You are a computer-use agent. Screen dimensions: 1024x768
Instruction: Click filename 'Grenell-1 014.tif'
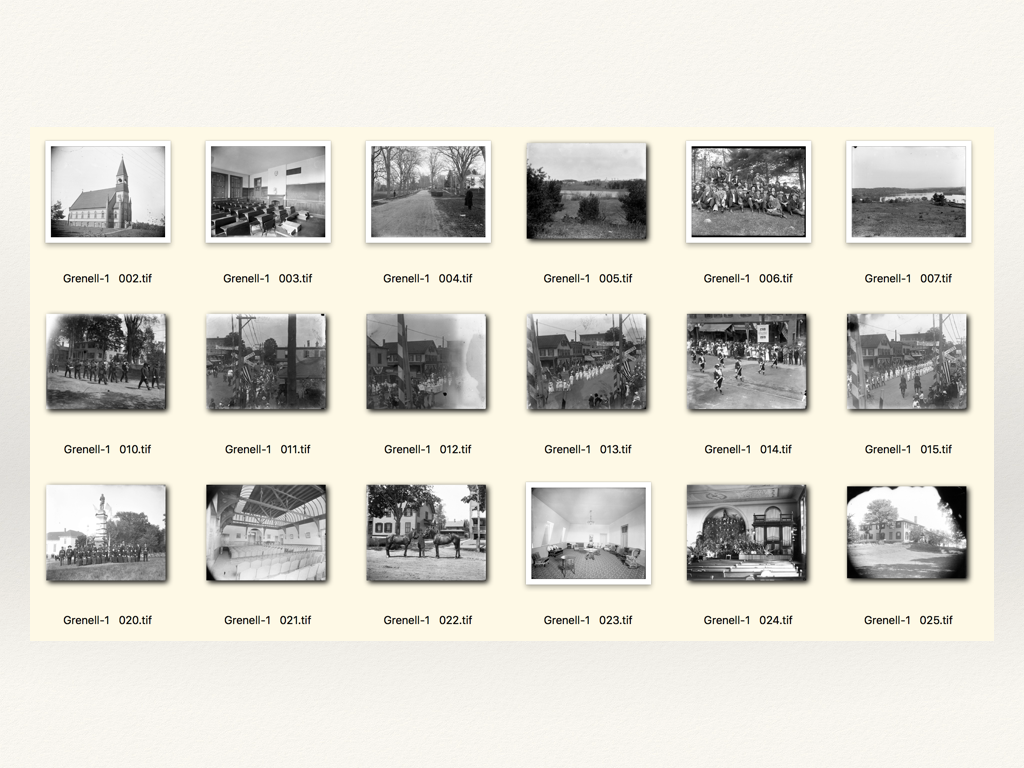[x=748, y=449]
